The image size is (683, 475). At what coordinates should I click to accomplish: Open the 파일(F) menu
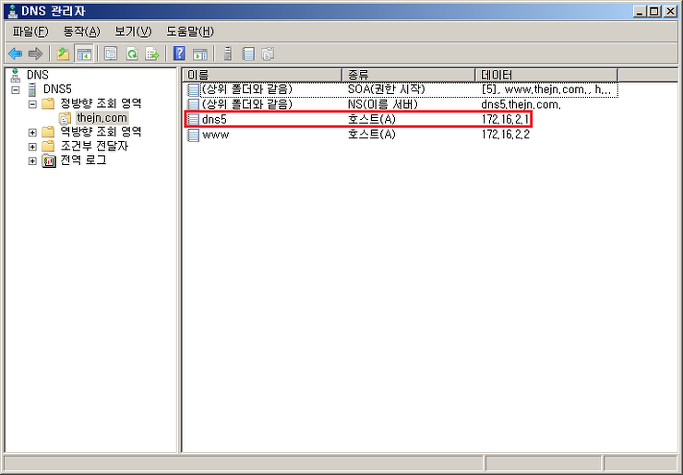pos(30,32)
